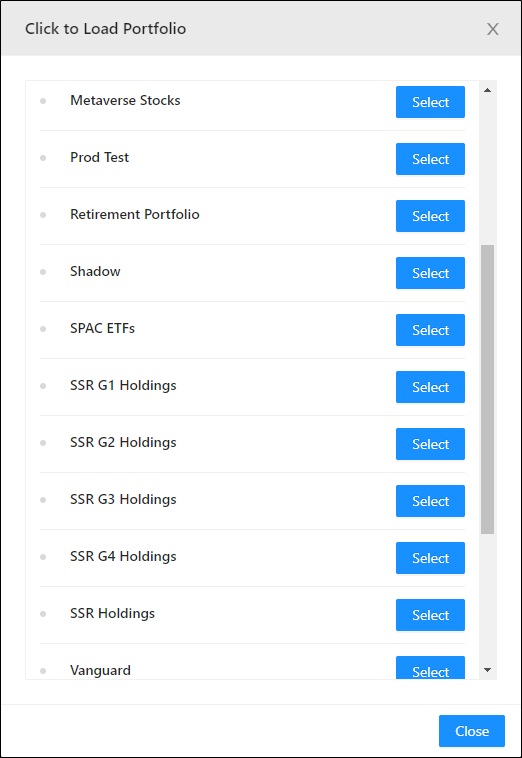The width and height of the screenshot is (522, 758).
Task: Click the bullet next to Shadow
Action: pos(43,272)
